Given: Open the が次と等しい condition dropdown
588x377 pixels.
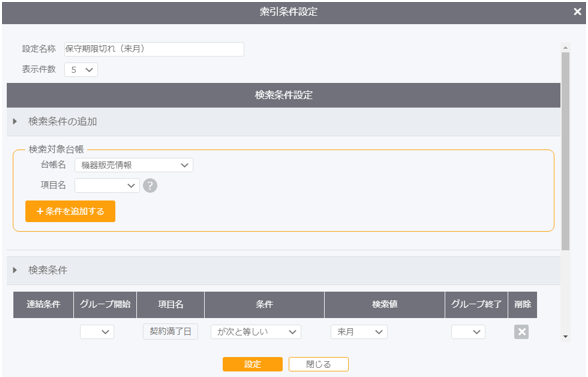Looking at the screenshot, I should [256, 332].
